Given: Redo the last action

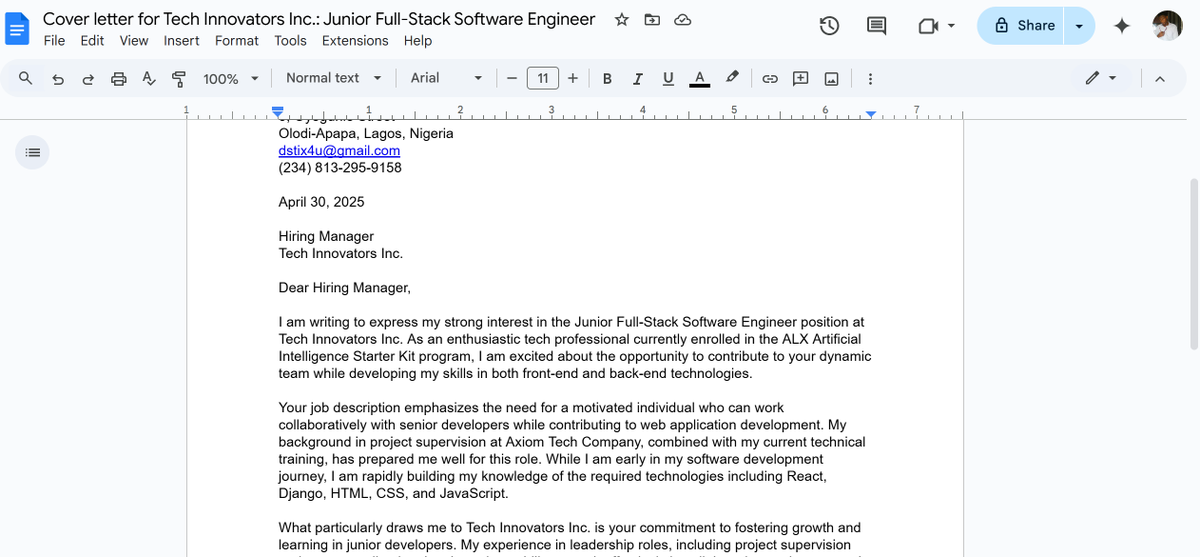Looking at the screenshot, I should click(88, 78).
